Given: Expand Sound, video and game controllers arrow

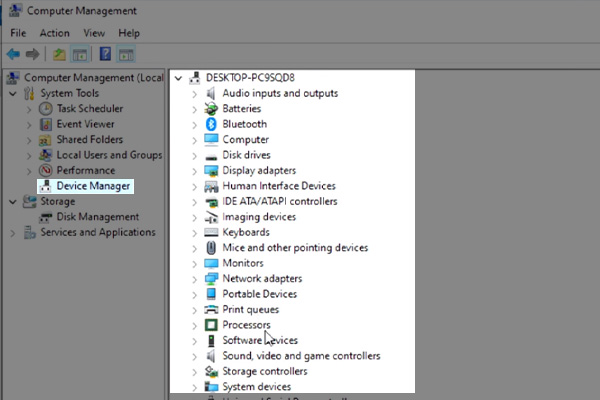Looking at the screenshot, I should coord(194,356).
